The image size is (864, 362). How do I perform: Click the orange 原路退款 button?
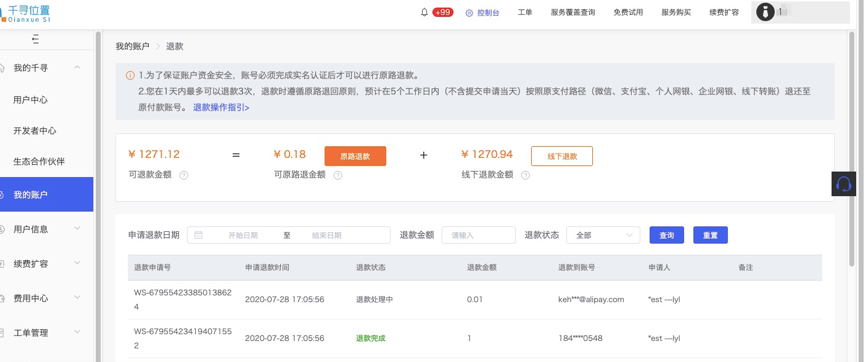pos(355,156)
